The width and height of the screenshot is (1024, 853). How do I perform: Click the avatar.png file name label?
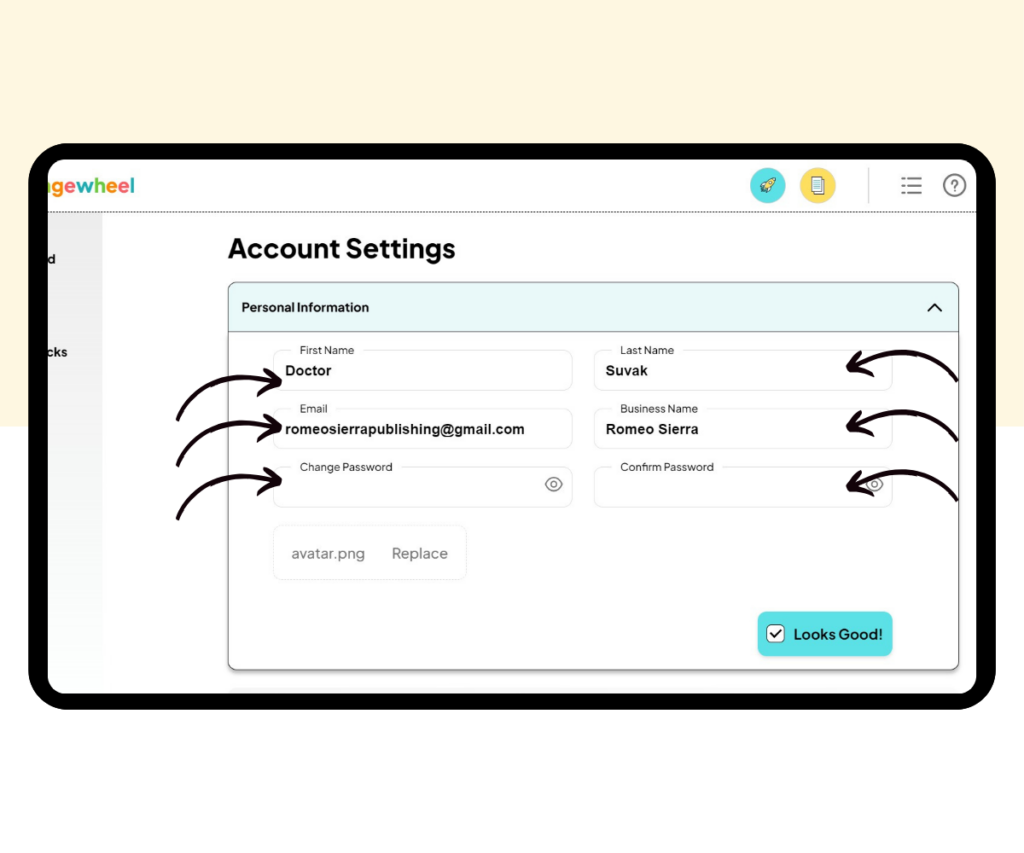pyautogui.click(x=327, y=553)
